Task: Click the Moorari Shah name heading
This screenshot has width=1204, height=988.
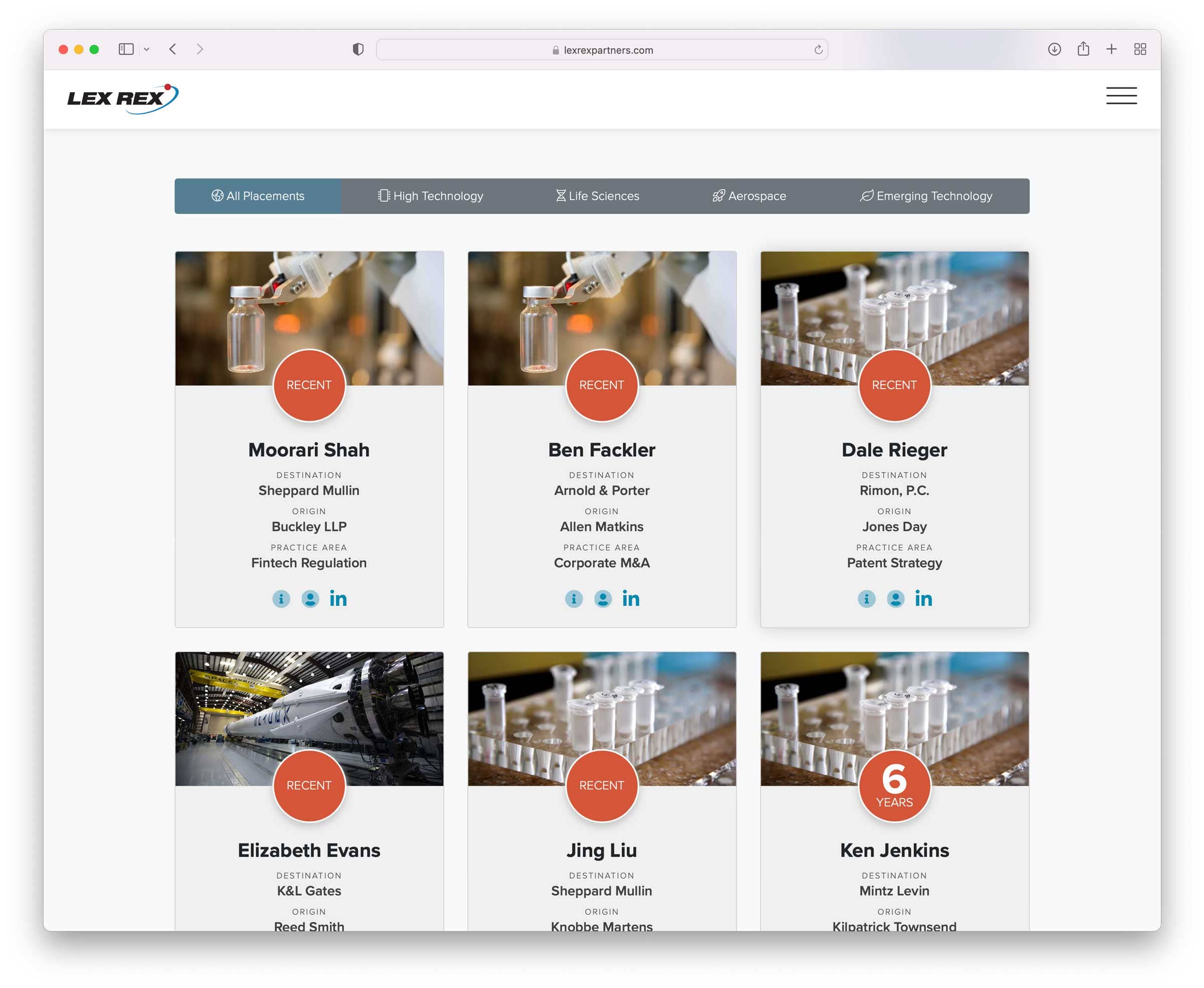Action: (x=309, y=449)
